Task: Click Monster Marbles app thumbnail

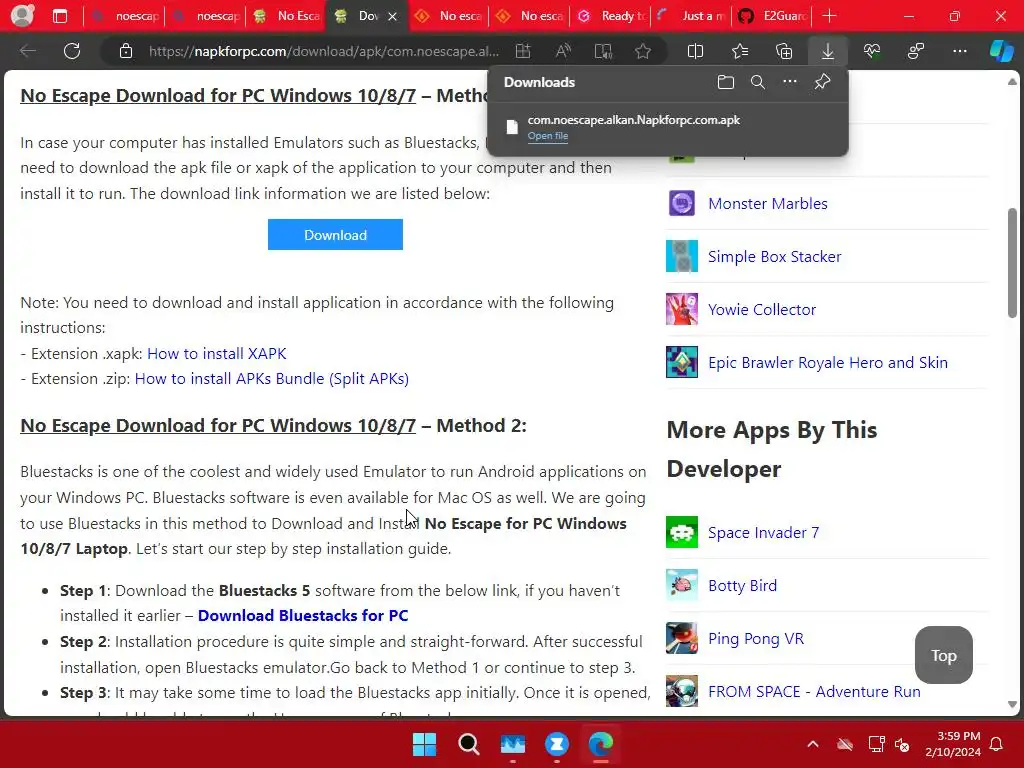Action: click(x=682, y=203)
